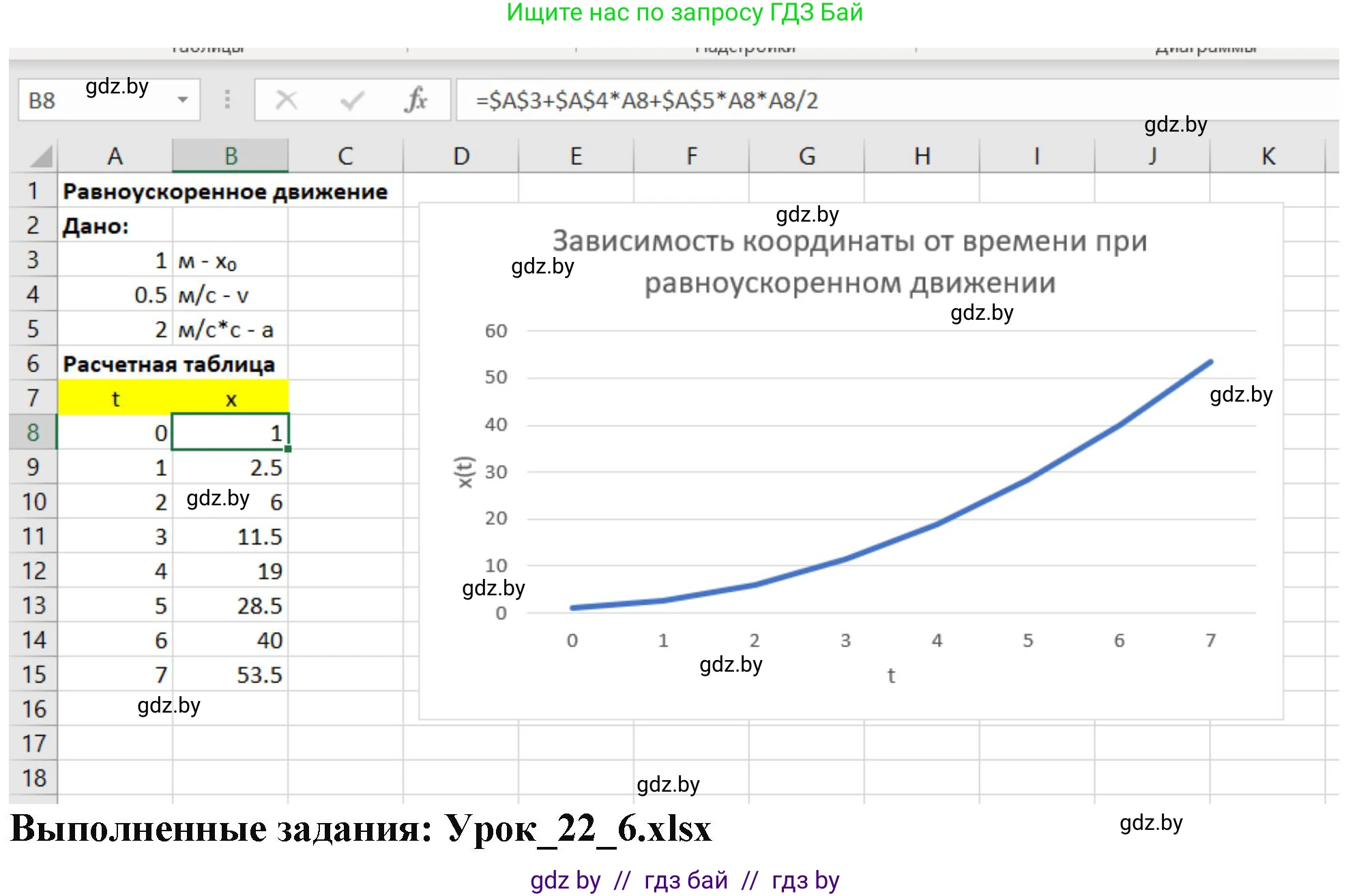Click cell with value 19

[x=231, y=571]
